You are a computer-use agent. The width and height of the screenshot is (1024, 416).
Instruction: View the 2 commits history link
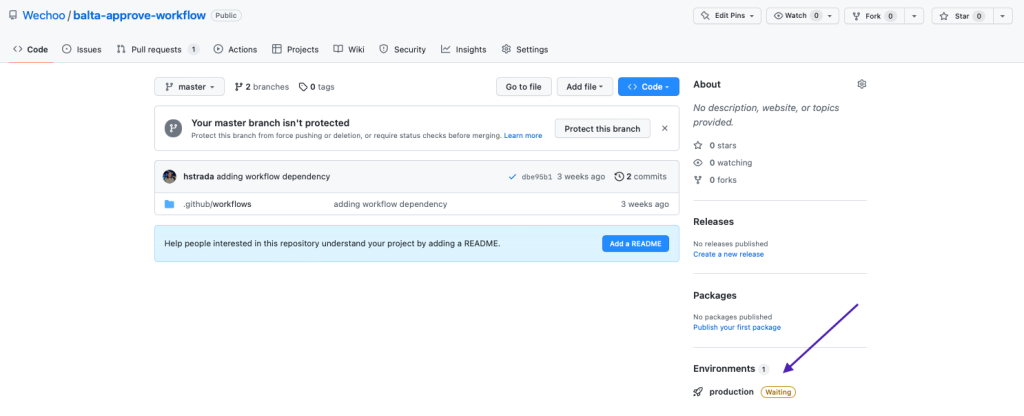pyautogui.click(x=641, y=176)
